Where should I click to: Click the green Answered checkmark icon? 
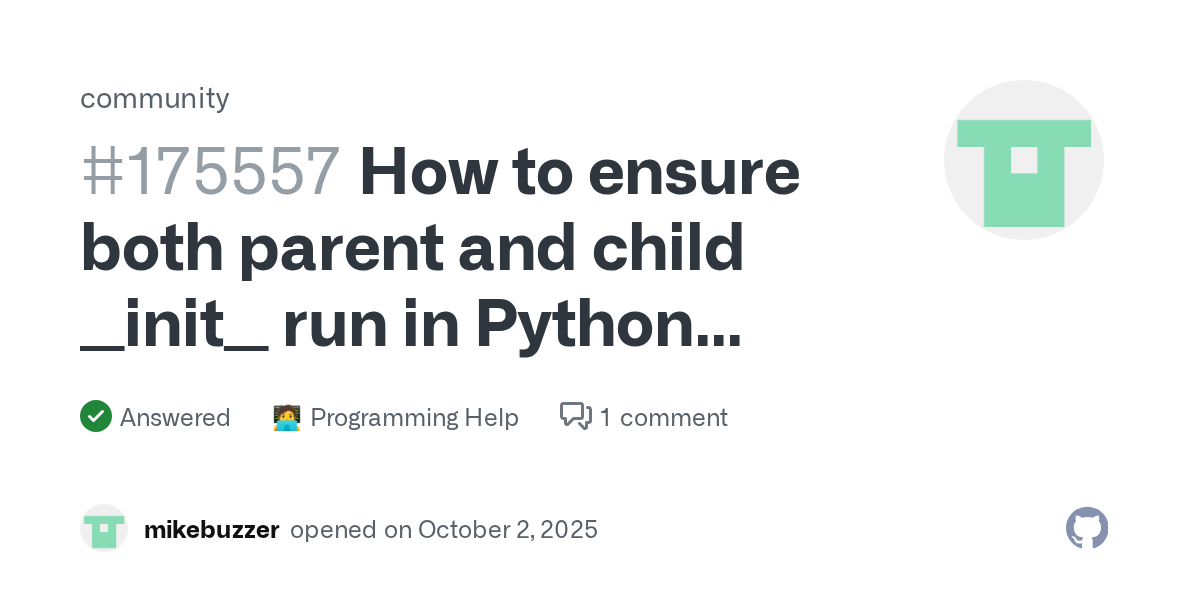96,416
